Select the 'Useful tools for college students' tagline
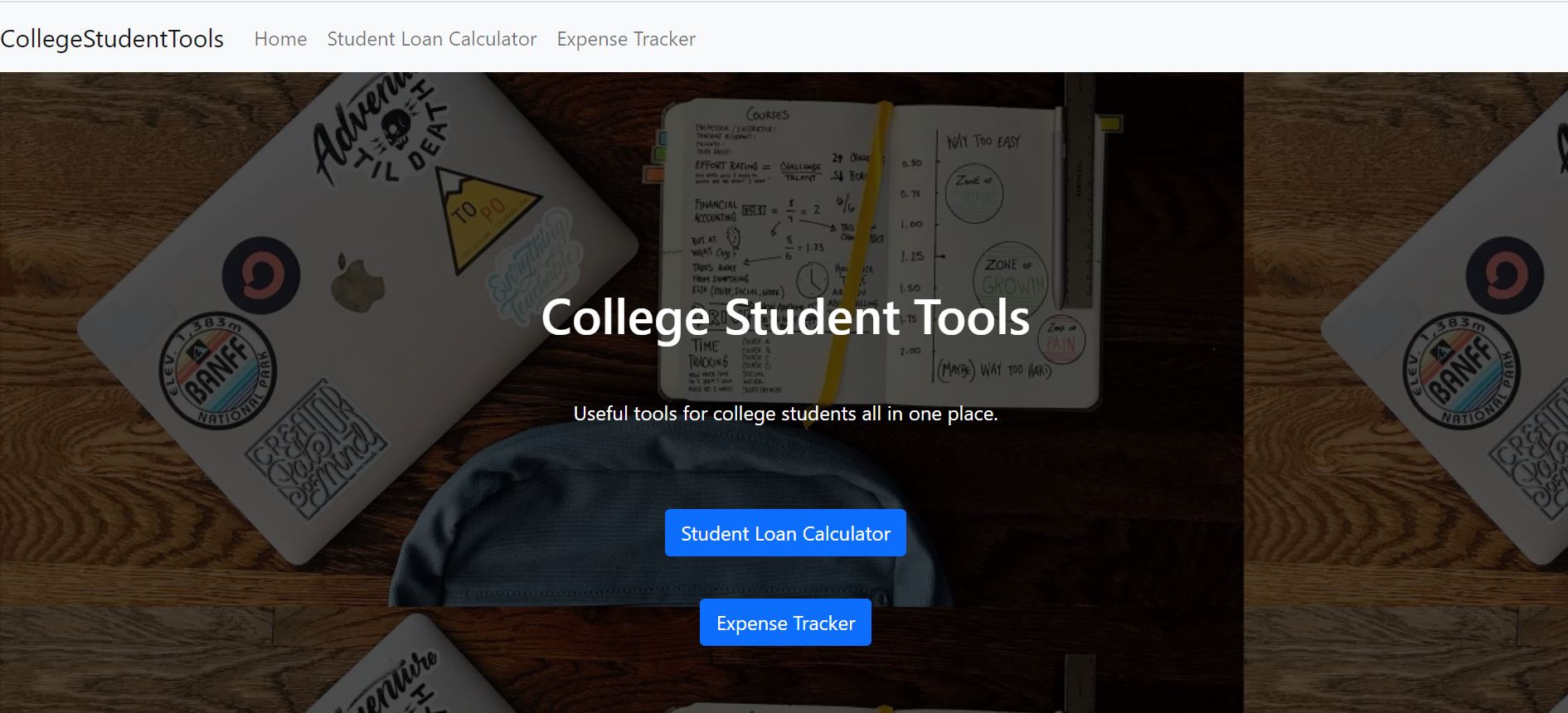Image resolution: width=1568 pixels, height=713 pixels. [x=785, y=414]
